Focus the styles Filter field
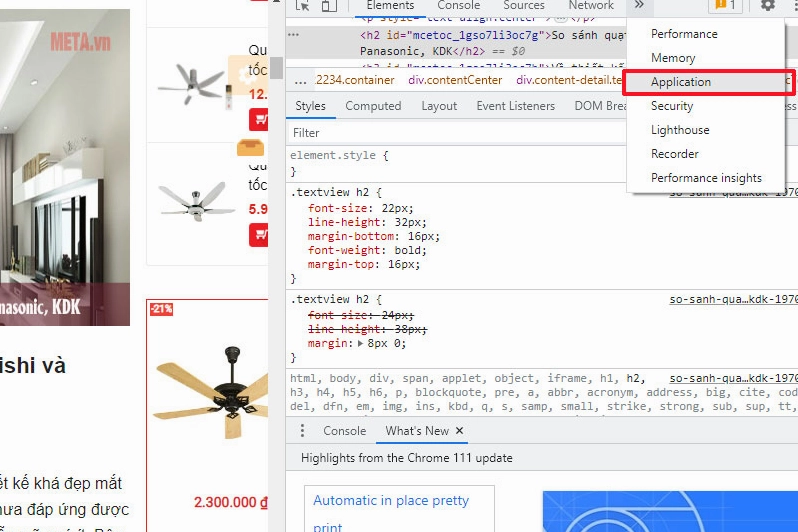Screen dimensions: 798x532 456,133
